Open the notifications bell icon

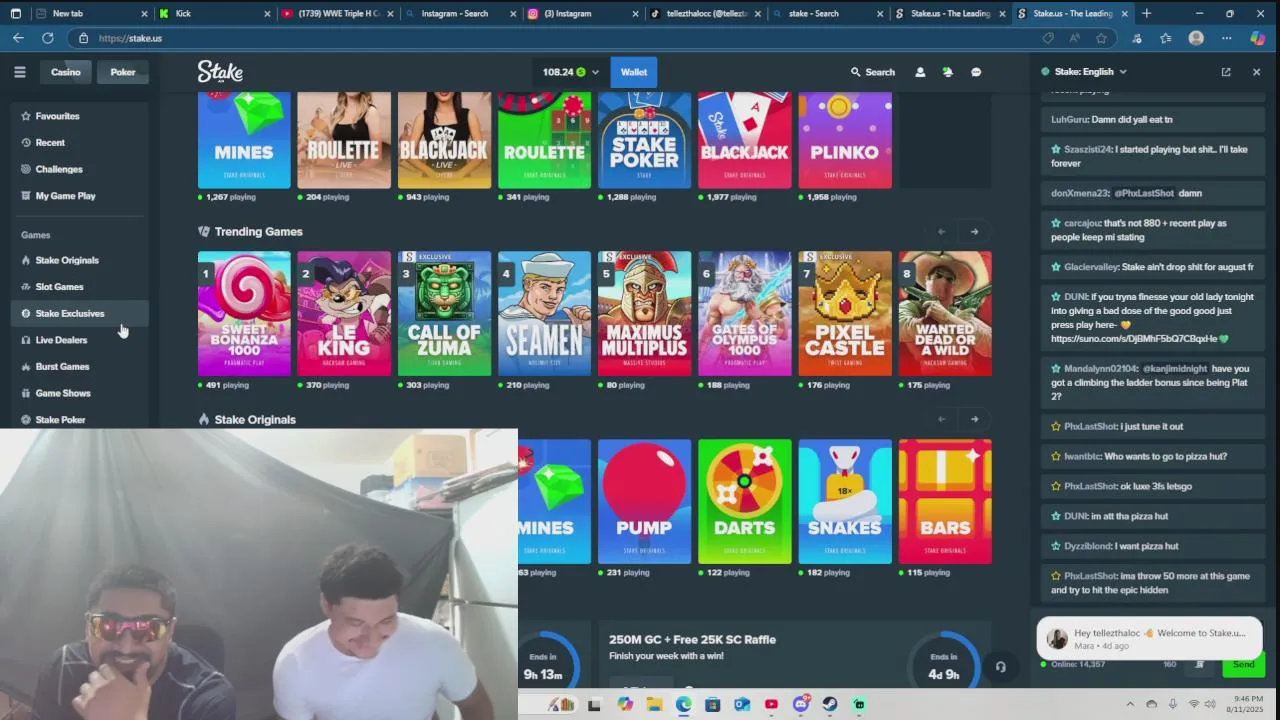[x=947, y=72]
